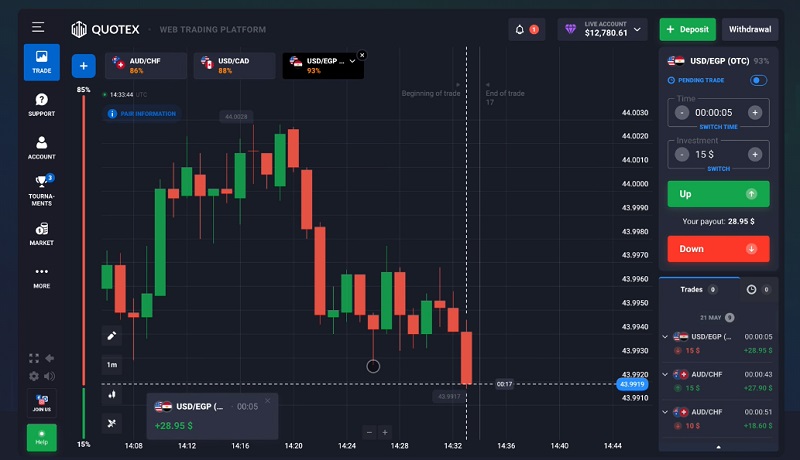Click the Join Us icon
This screenshot has height=460, width=800.
[42, 403]
